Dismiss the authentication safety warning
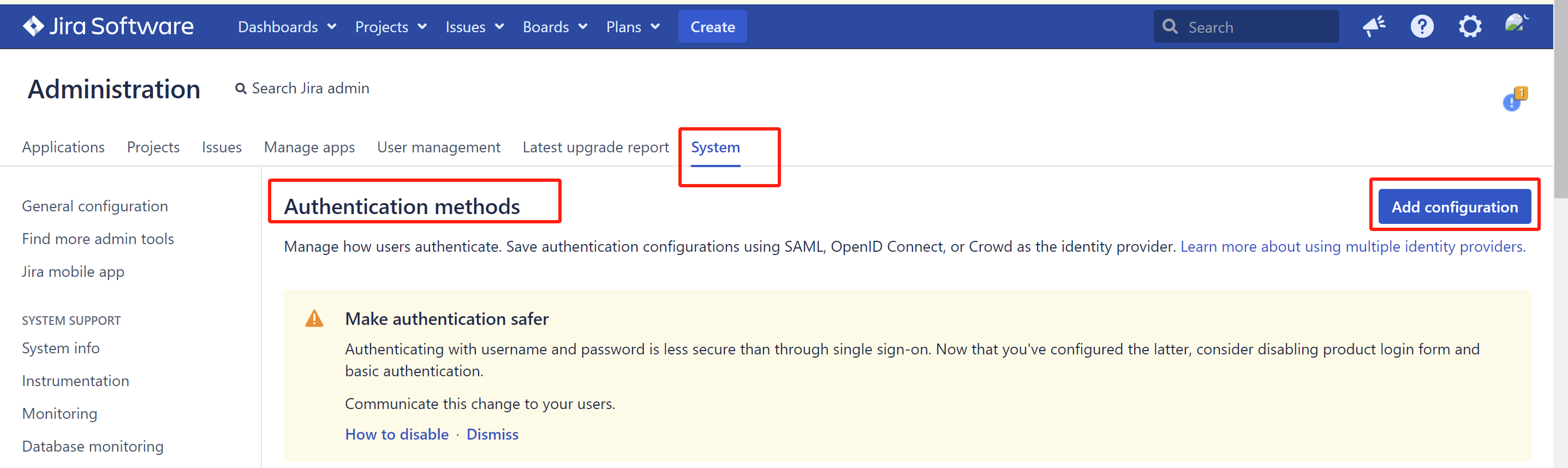The height and width of the screenshot is (468, 1568). [x=492, y=435]
